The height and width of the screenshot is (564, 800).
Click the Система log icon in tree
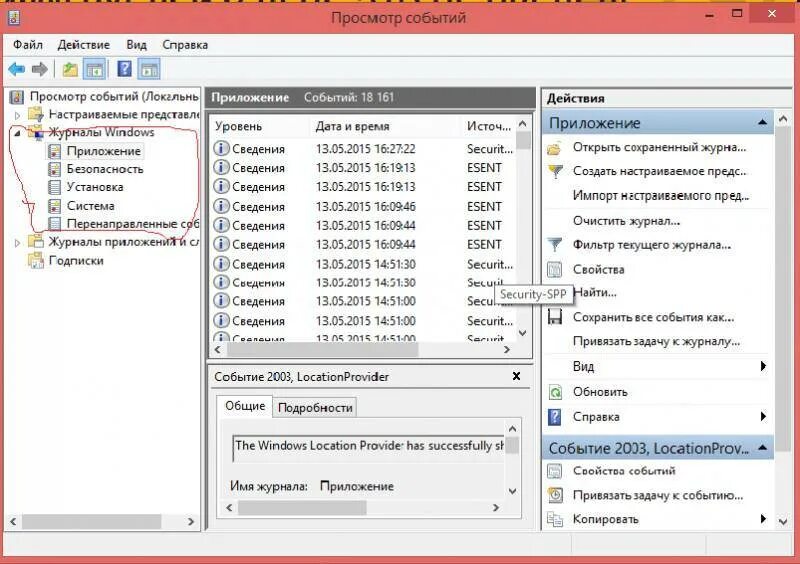54,206
